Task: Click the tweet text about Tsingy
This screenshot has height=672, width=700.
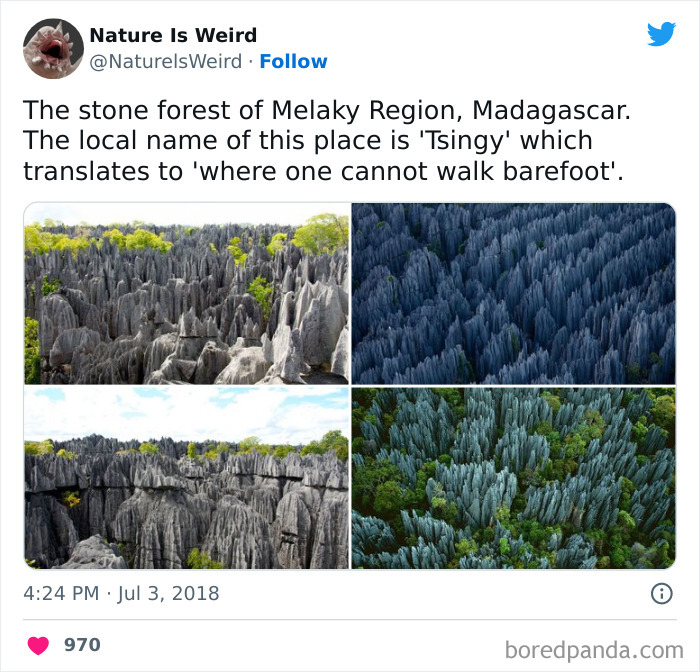Action: pos(327,141)
